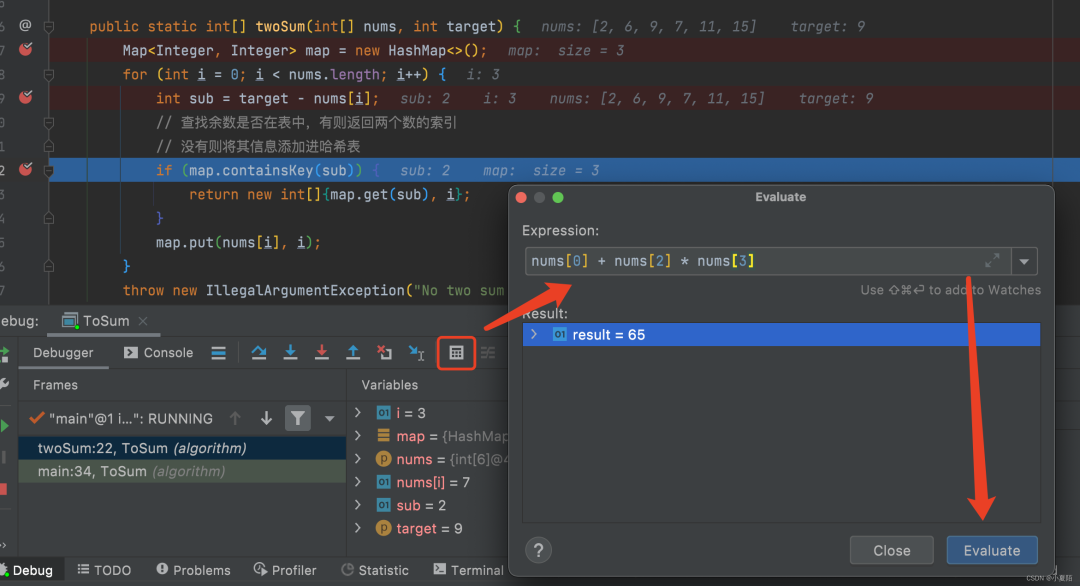Click the Run to Cursor icon
1080x586 pixels.
[x=416, y=353]
